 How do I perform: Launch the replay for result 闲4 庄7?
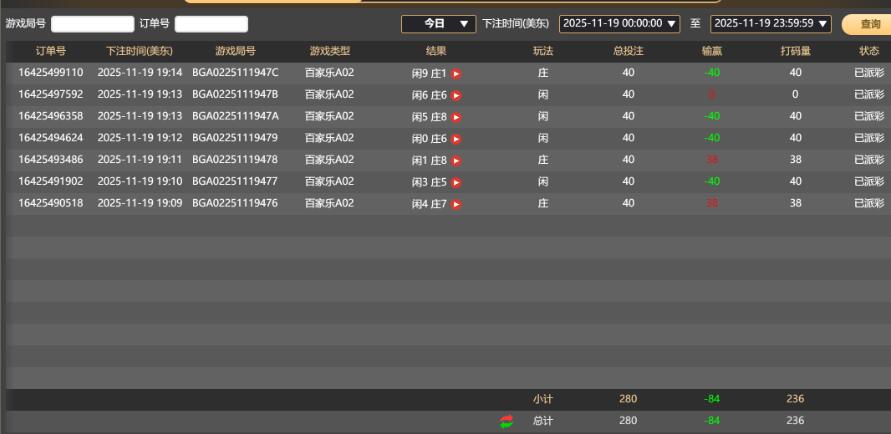coord(456,204)
